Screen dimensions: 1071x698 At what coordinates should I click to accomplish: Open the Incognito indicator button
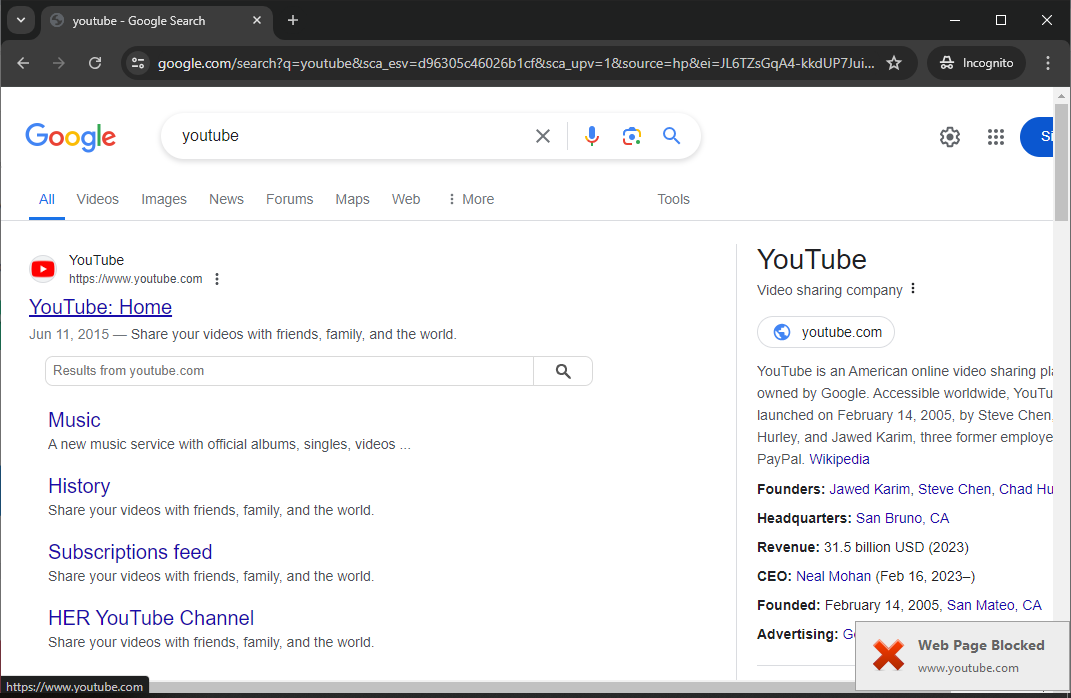pyautogui.click(x=976, y=63)
